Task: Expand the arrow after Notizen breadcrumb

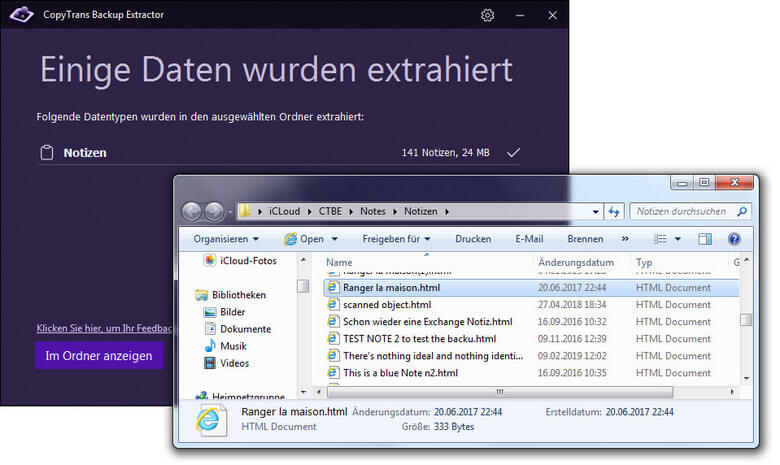Action: 447,212
